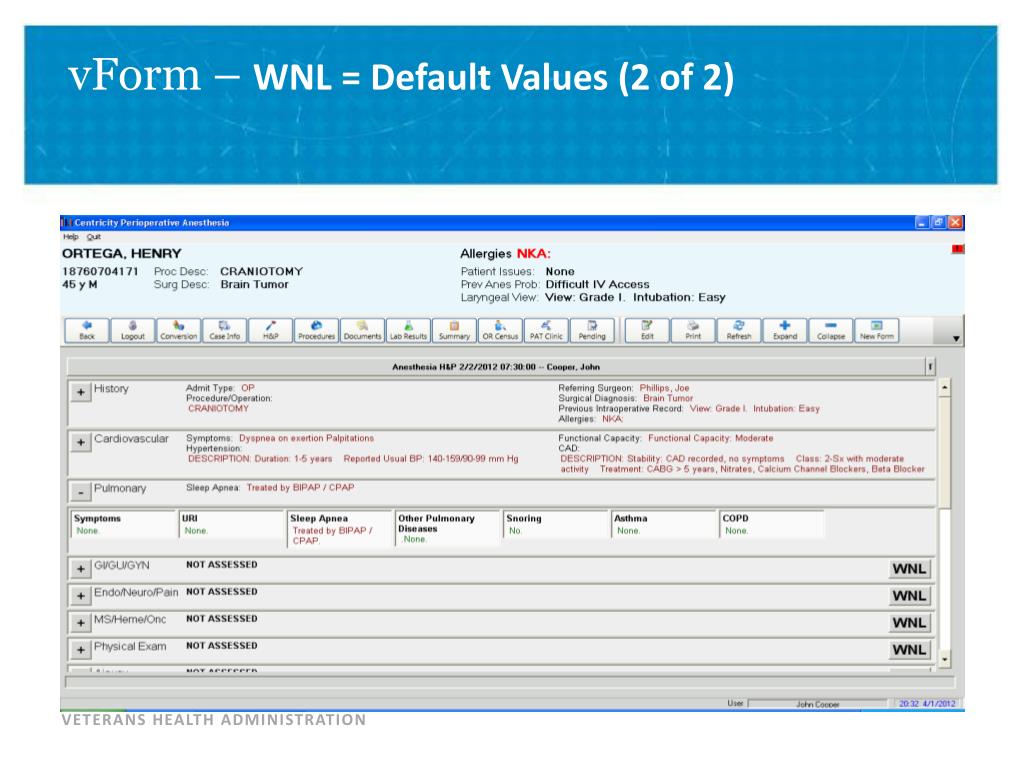Expand the Cardiovascular section

click(80, 442)
